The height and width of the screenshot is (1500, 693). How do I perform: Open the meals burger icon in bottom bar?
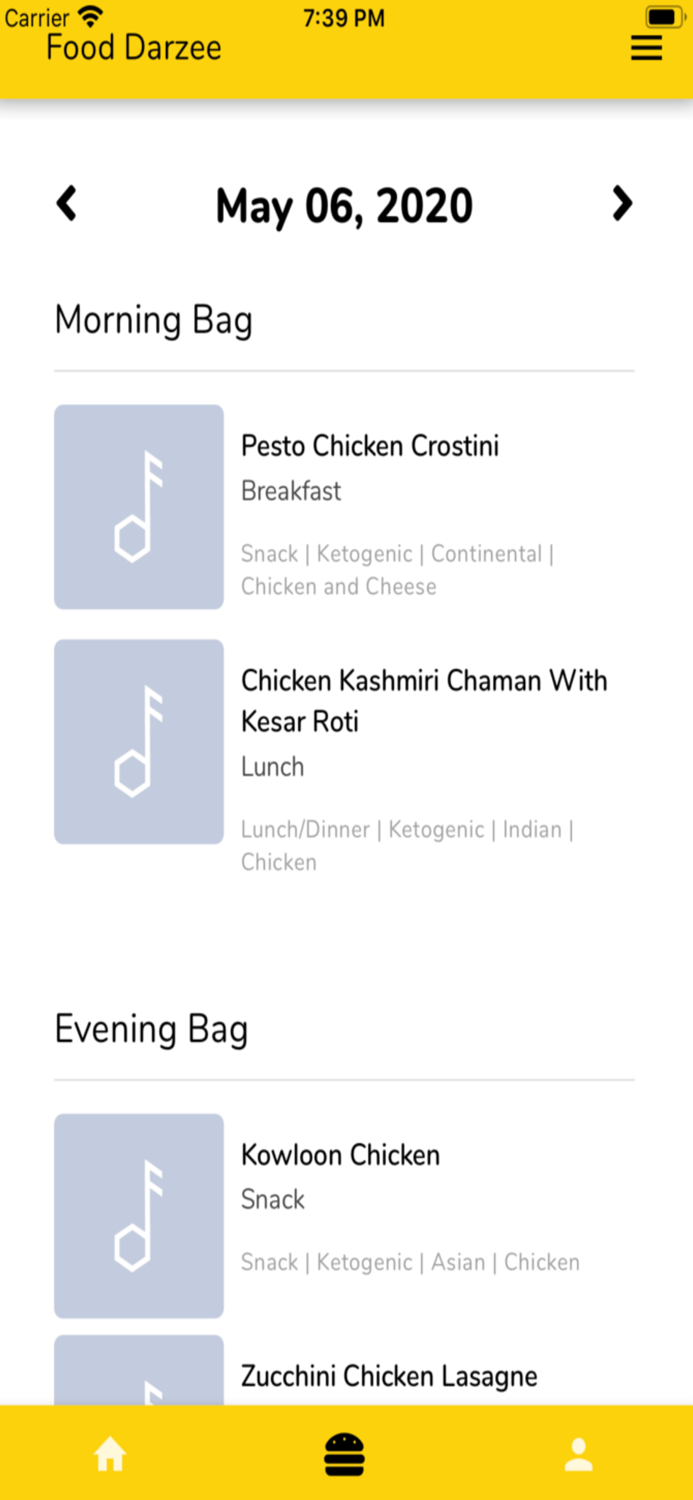344,1455
